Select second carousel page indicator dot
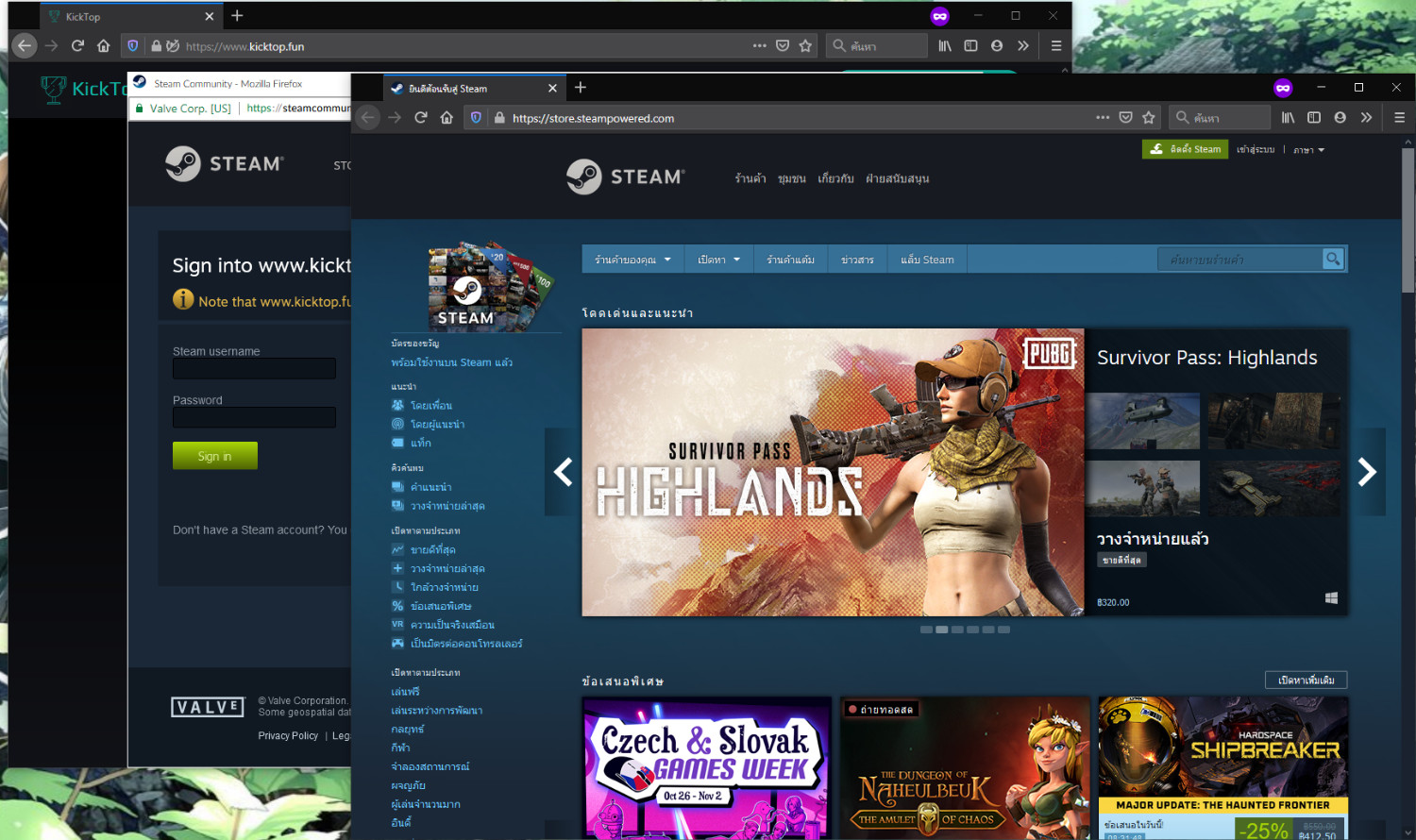 point(941,630)
